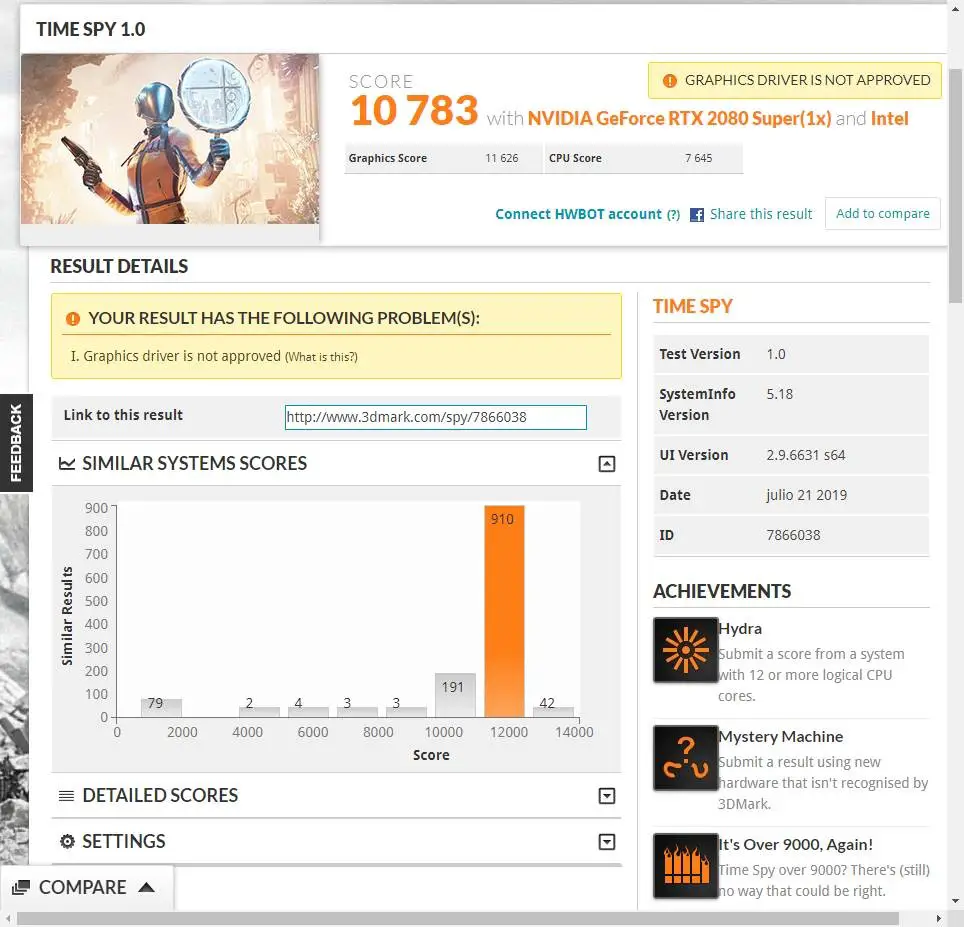Screen dimensions: 964x927
Task: Open the What is this? link
Action: (x=322, y=357)
